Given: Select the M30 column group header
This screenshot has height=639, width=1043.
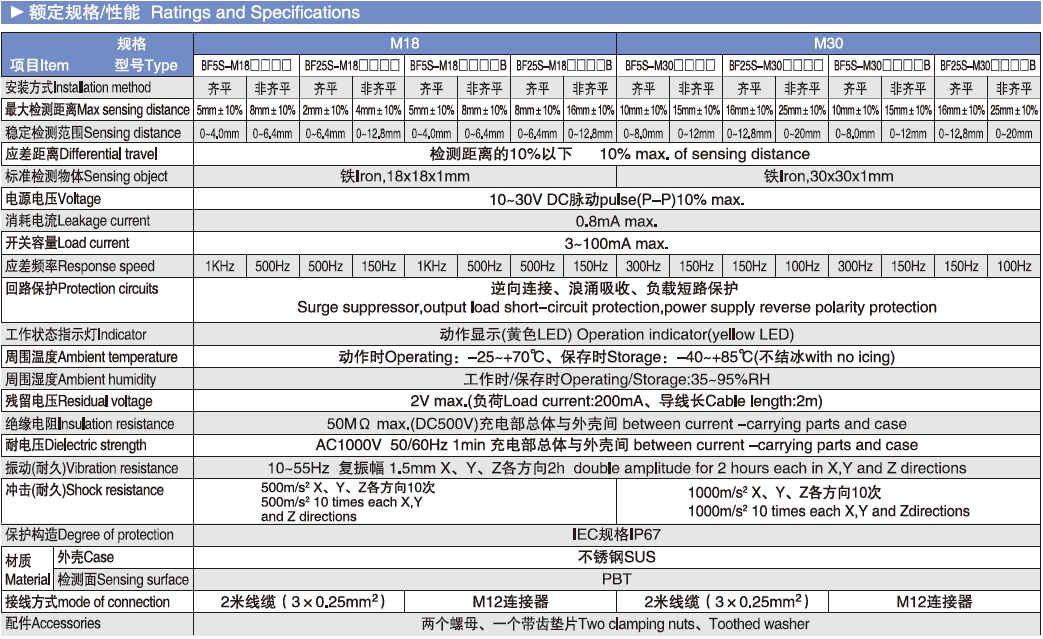Looking at the screenshot, I should click(x=828, y=44).
